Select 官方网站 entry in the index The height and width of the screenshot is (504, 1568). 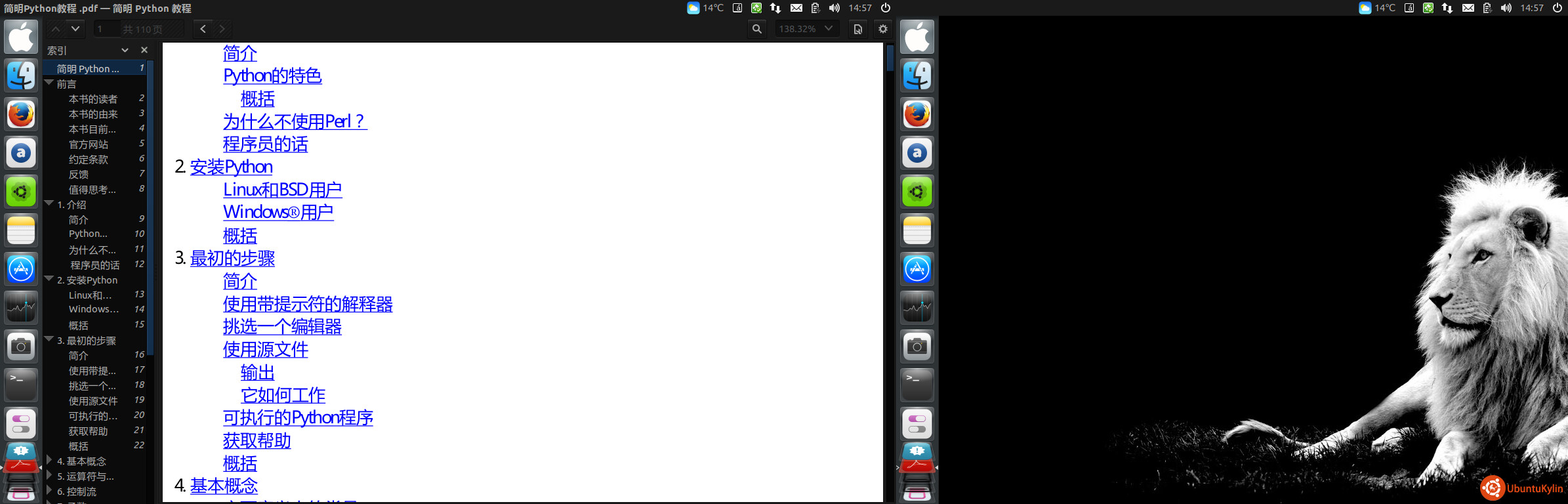coord(89,144)
